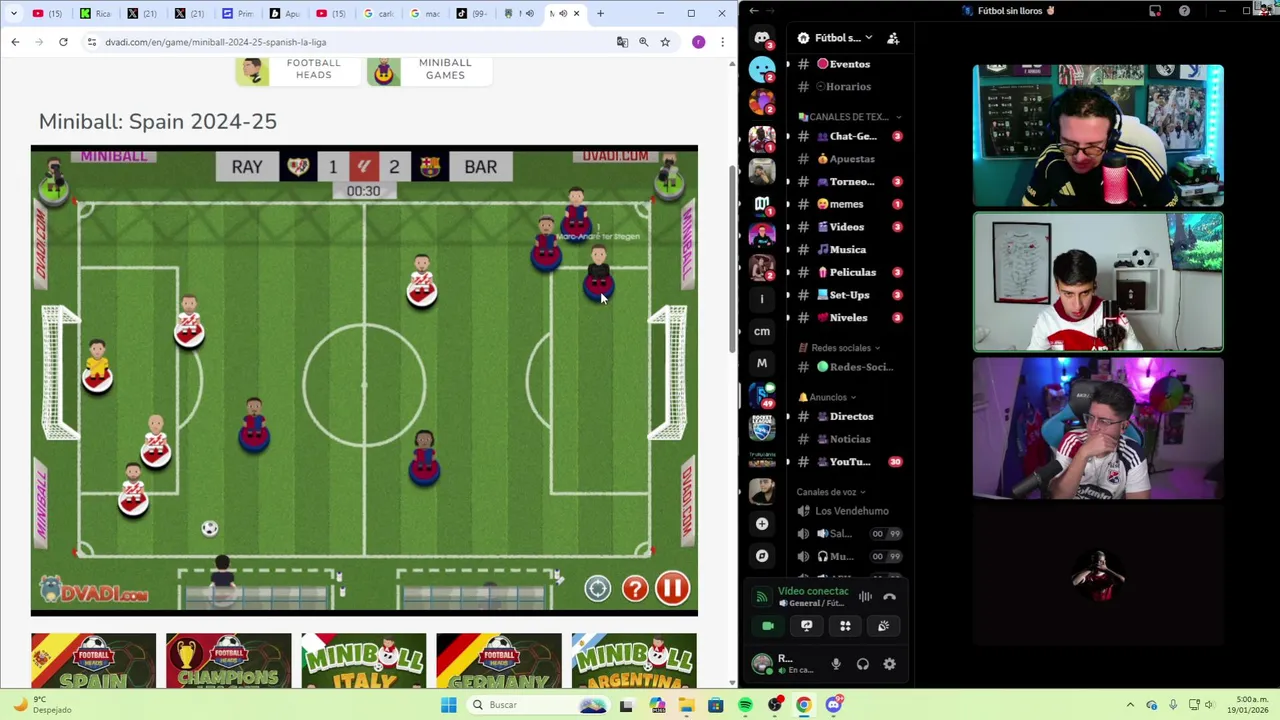Open the red question mark help button
The width and height of the screenshot is (1280, 720).
coord(635,588)
